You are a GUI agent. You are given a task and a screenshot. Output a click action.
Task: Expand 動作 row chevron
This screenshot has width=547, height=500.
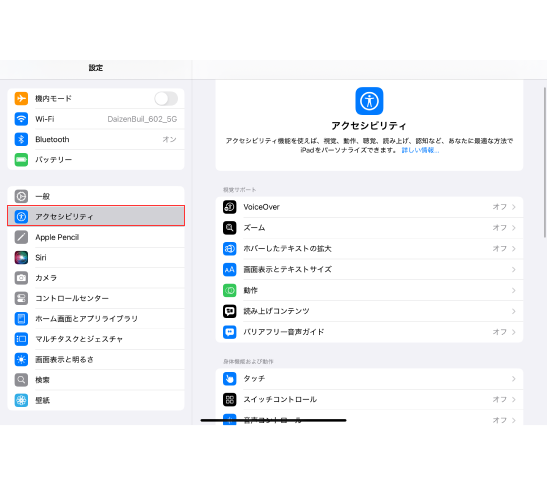tap(514, 290)
